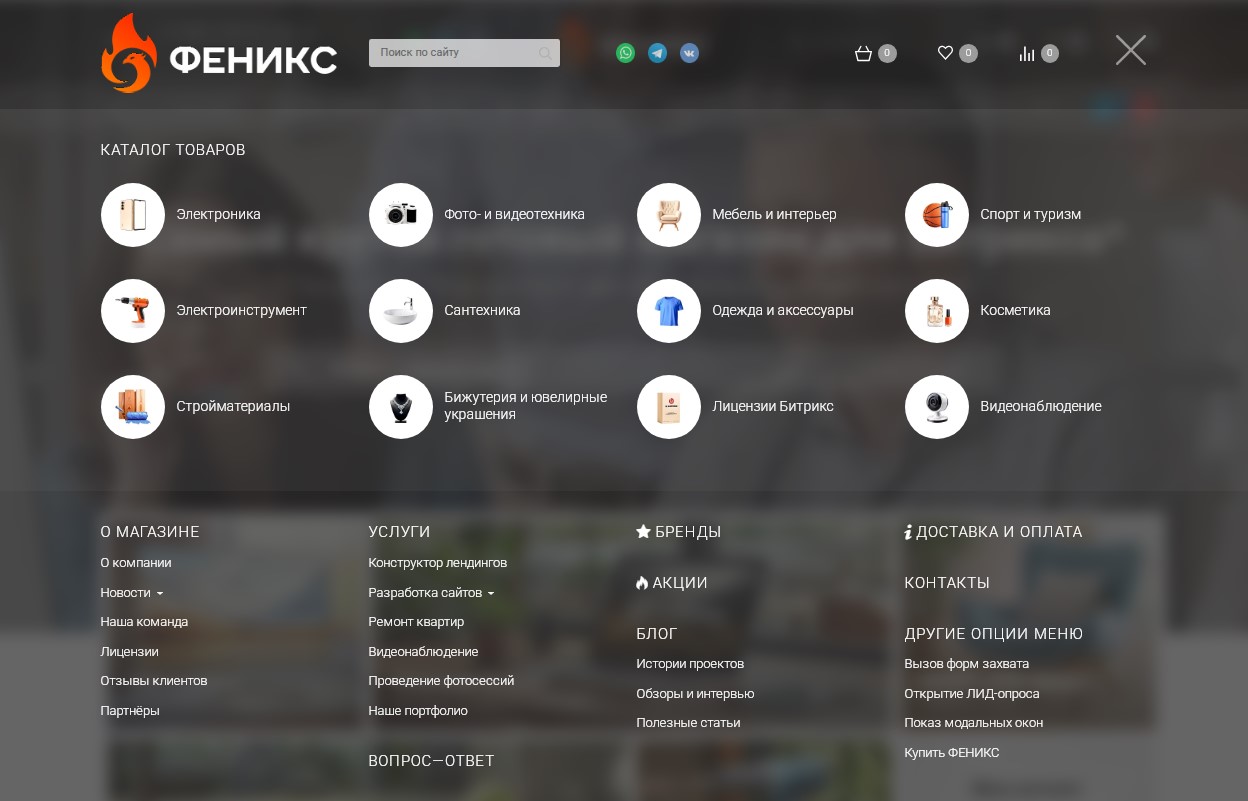Click the Поиск по сайту input field

455,53
